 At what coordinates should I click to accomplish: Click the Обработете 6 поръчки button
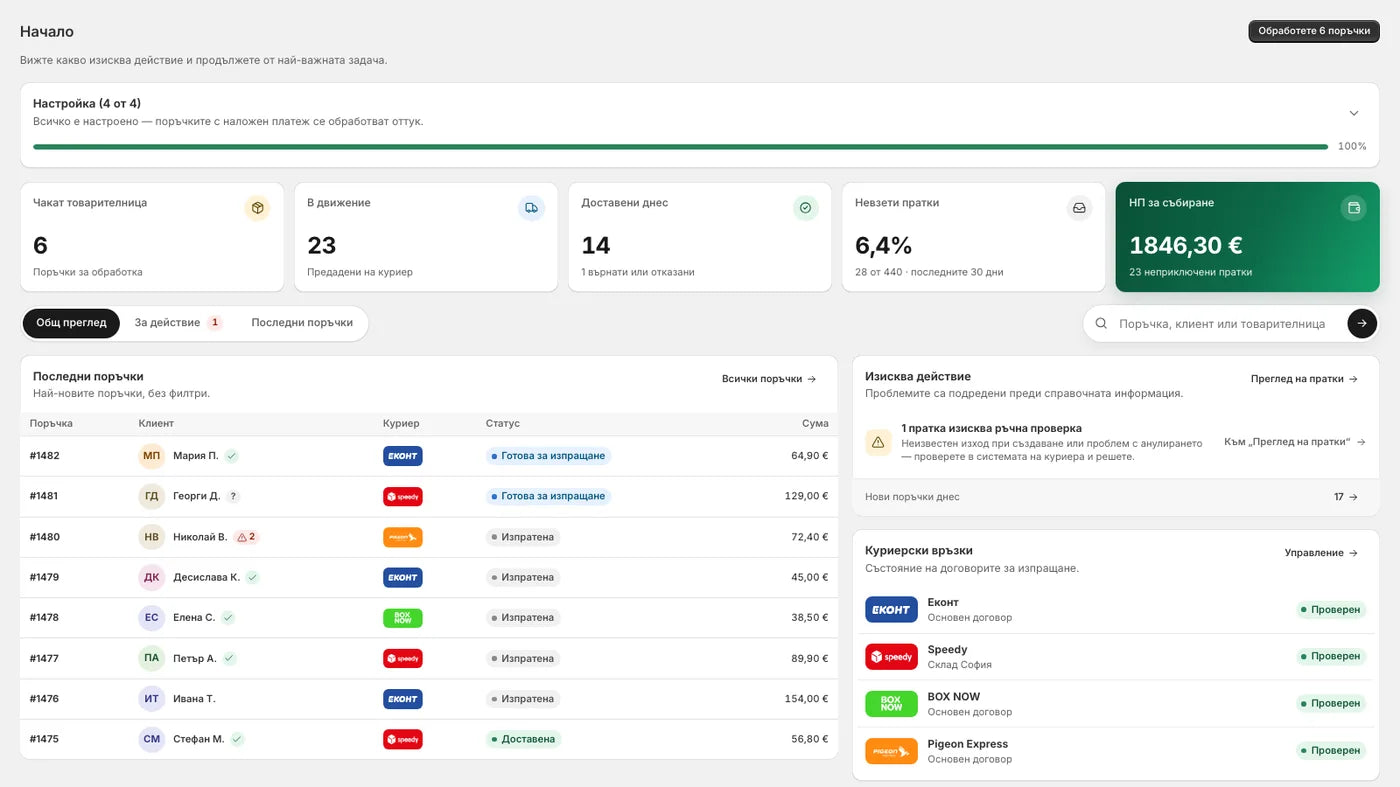coord(1314,31)
